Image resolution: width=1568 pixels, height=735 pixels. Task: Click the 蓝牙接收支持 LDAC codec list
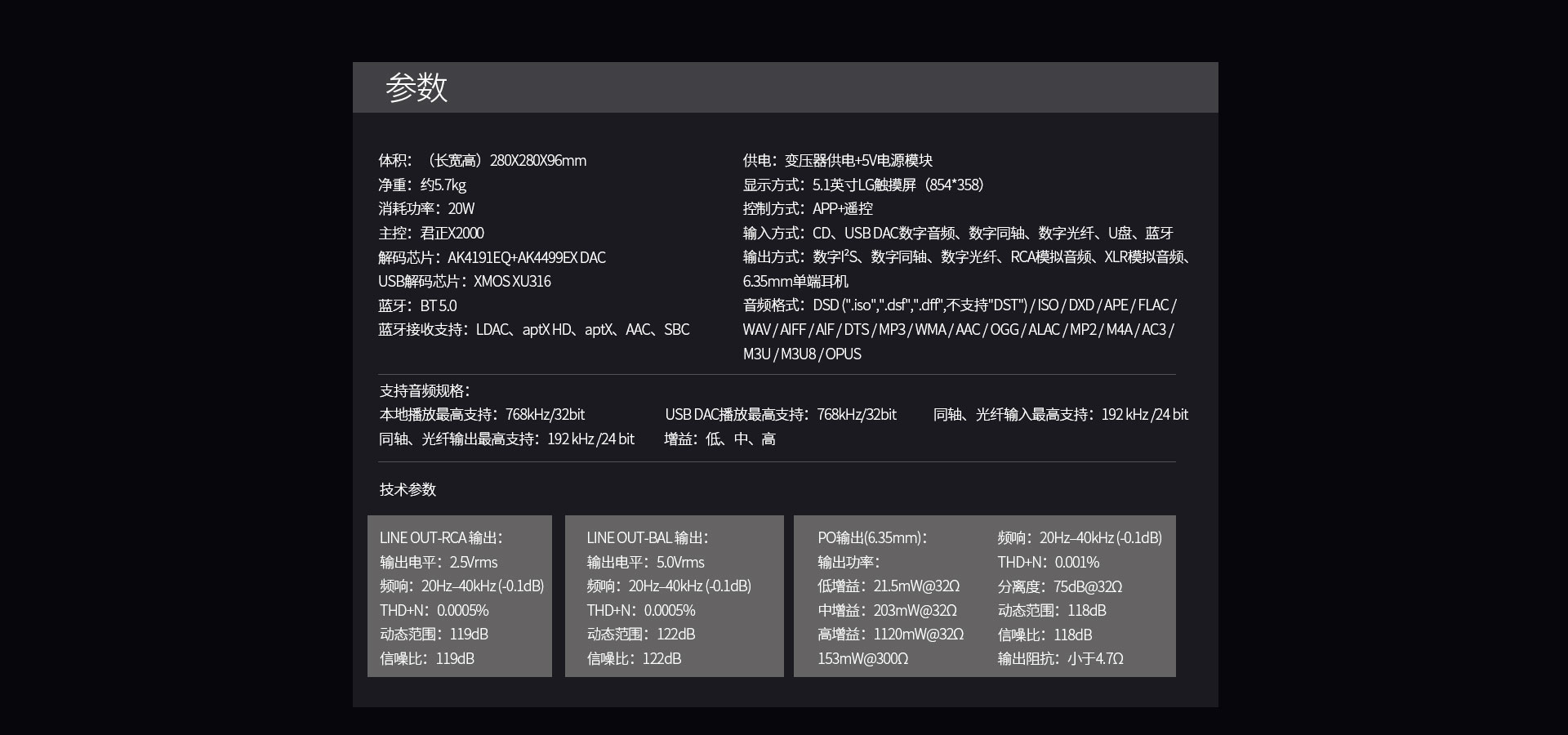click(x=533, y=330)
